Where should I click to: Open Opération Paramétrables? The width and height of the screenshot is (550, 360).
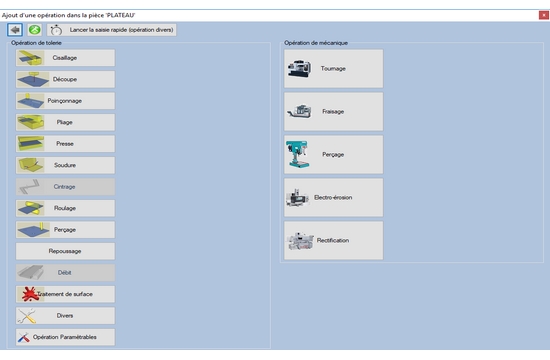[x=65, y=337]
